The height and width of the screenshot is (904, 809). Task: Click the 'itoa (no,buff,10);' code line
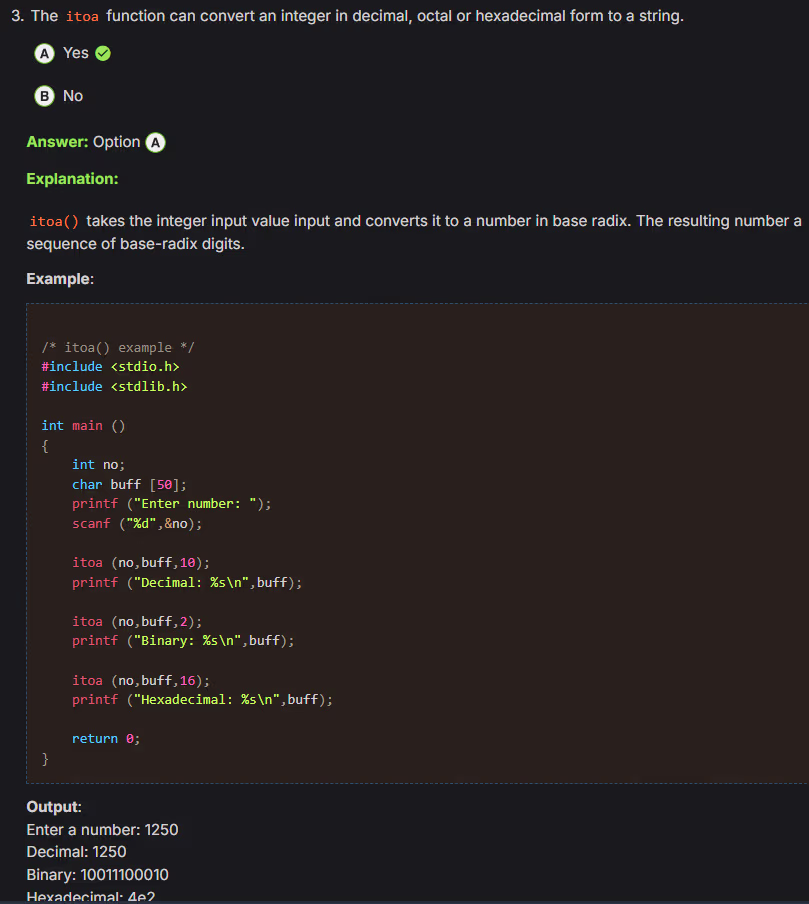141,562
